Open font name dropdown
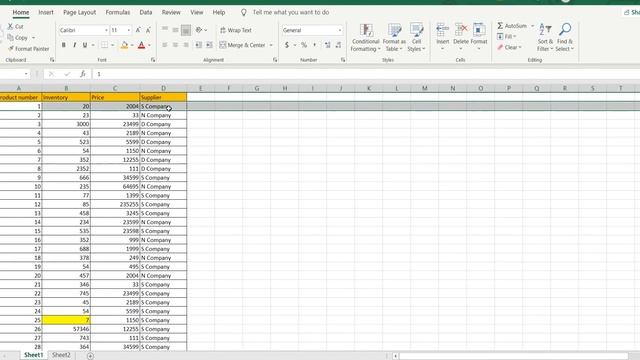Image resolution: width=640 pixels, height=360 pixels. 106,30
